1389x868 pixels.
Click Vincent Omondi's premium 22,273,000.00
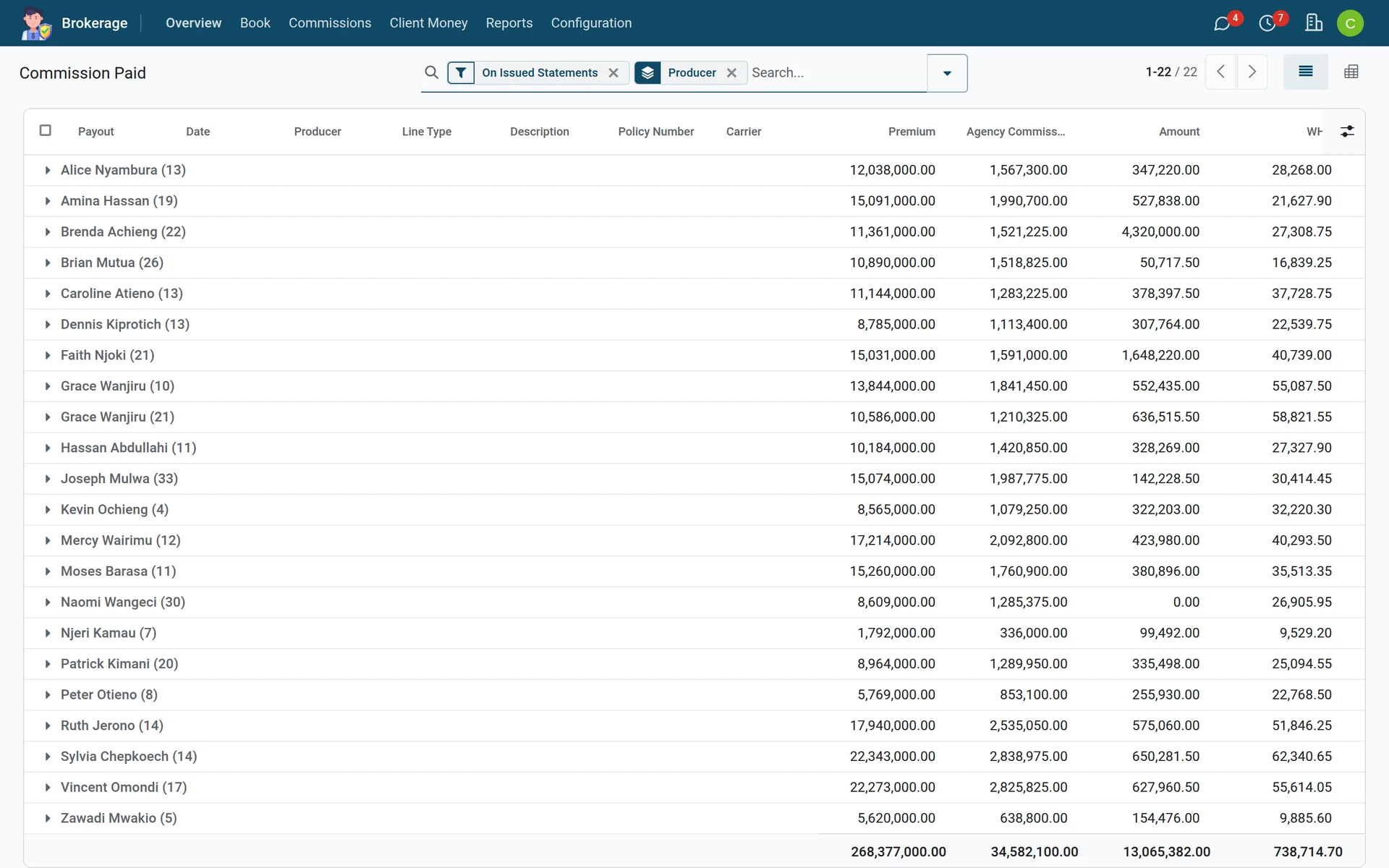tap(892, 787)
